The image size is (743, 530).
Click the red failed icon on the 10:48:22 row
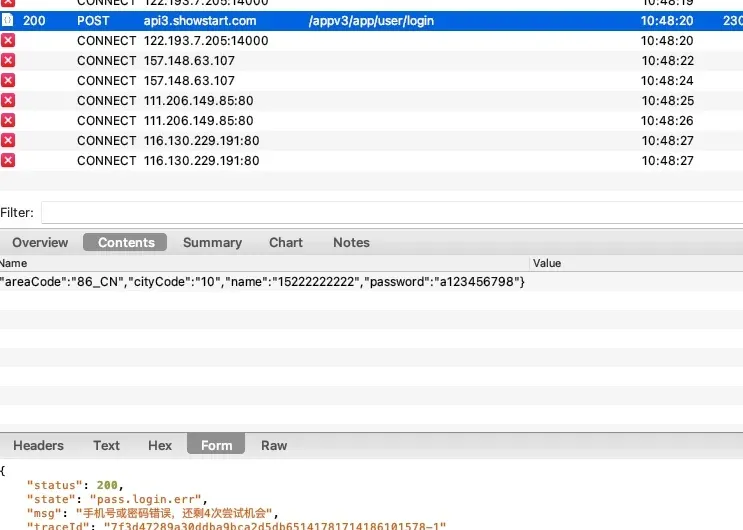[8, 60]
